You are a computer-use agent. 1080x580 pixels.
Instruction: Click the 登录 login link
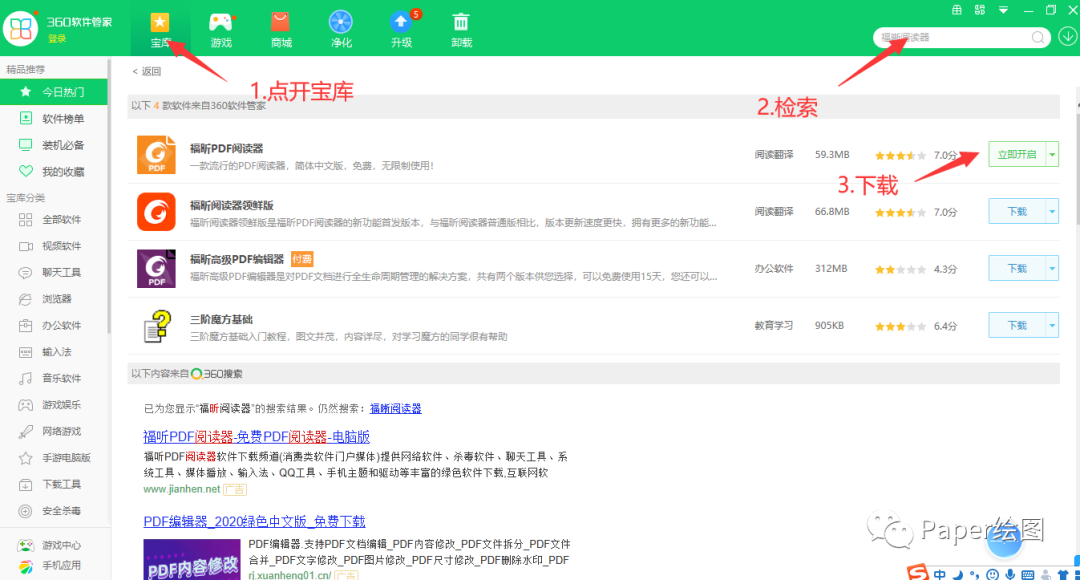click(x=57, y=39)
